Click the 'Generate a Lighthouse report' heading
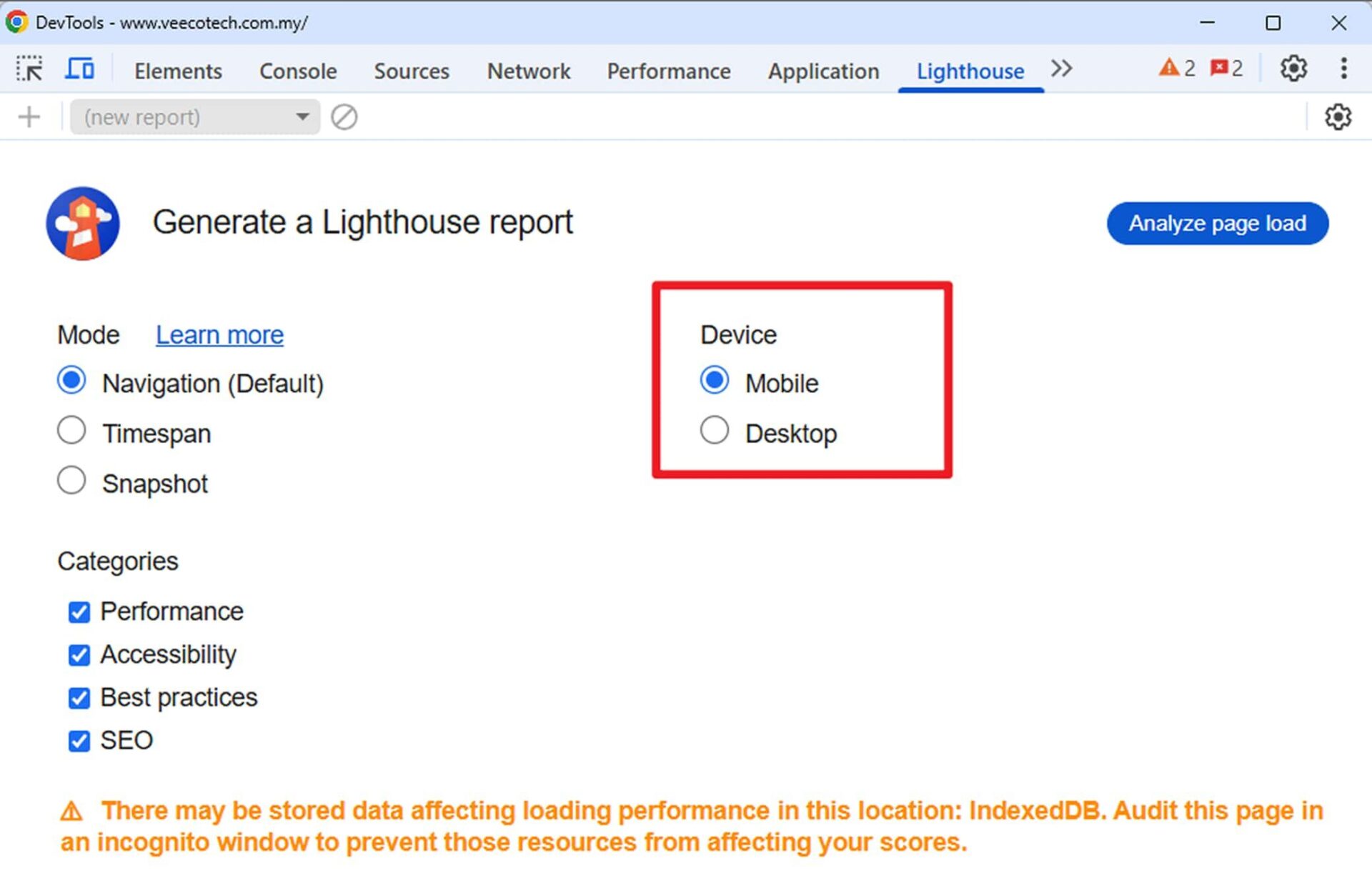 tap(363, 222)
